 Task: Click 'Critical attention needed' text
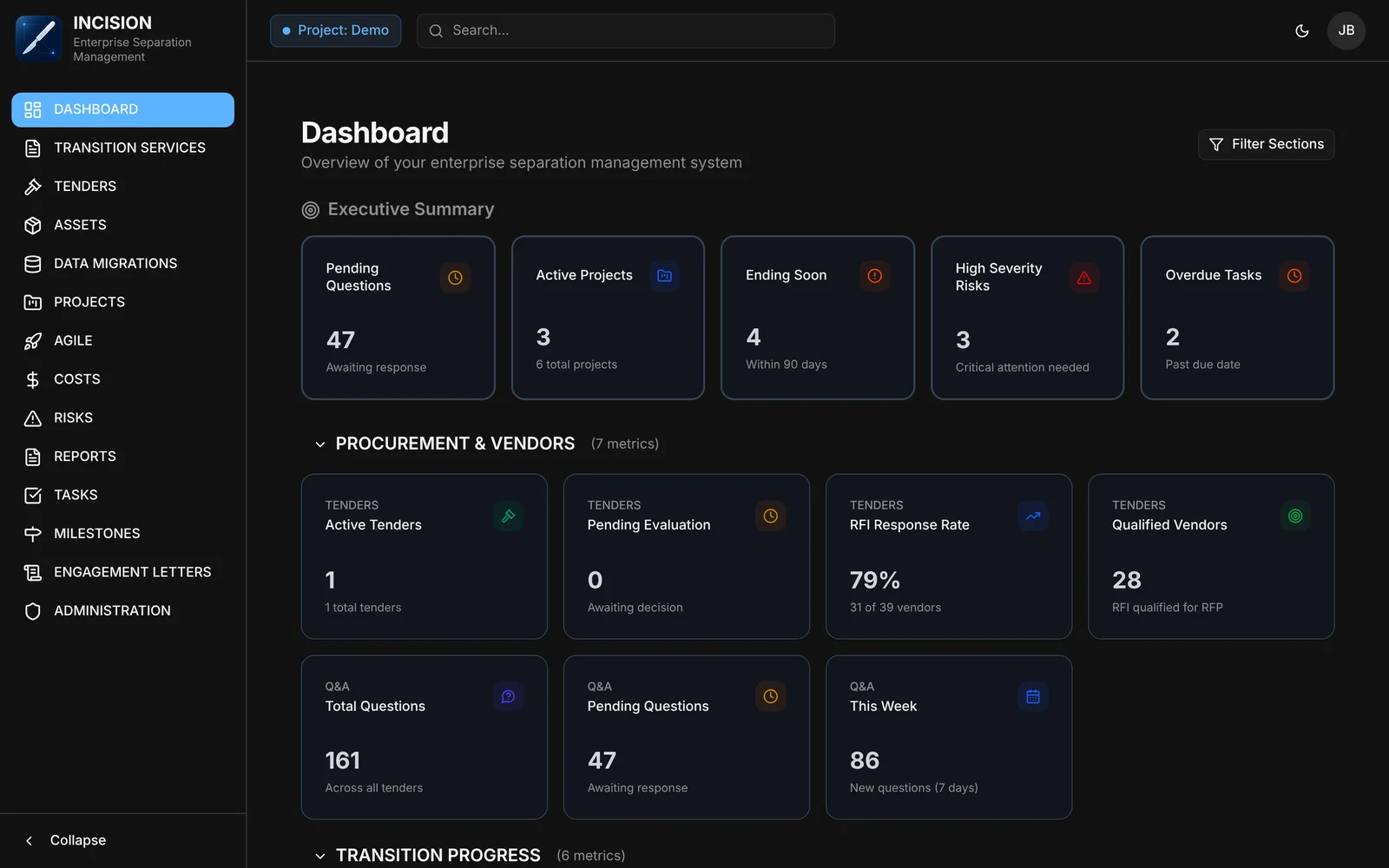(x=1022, y=368)
